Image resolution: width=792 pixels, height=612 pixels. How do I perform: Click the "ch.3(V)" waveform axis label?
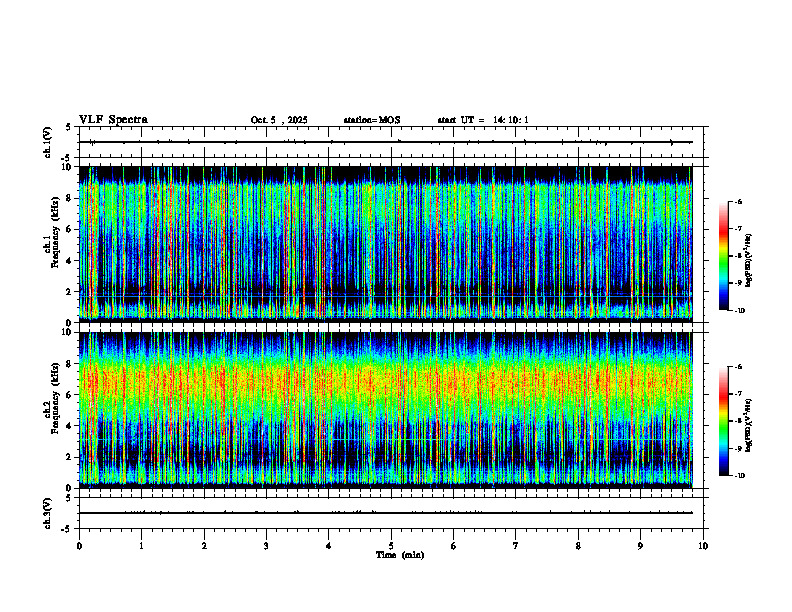pyautogui.click(x=48, y=513)
